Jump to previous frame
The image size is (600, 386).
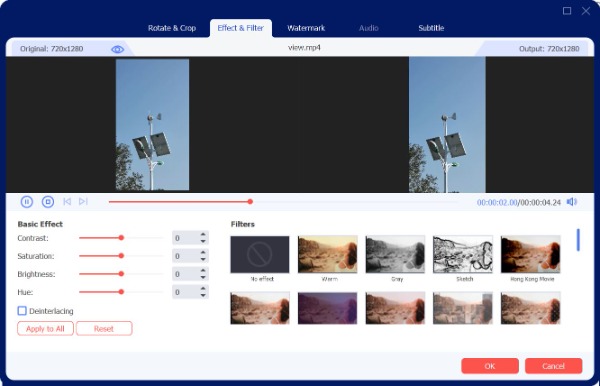pyautogui.click(x=67, y=201)
